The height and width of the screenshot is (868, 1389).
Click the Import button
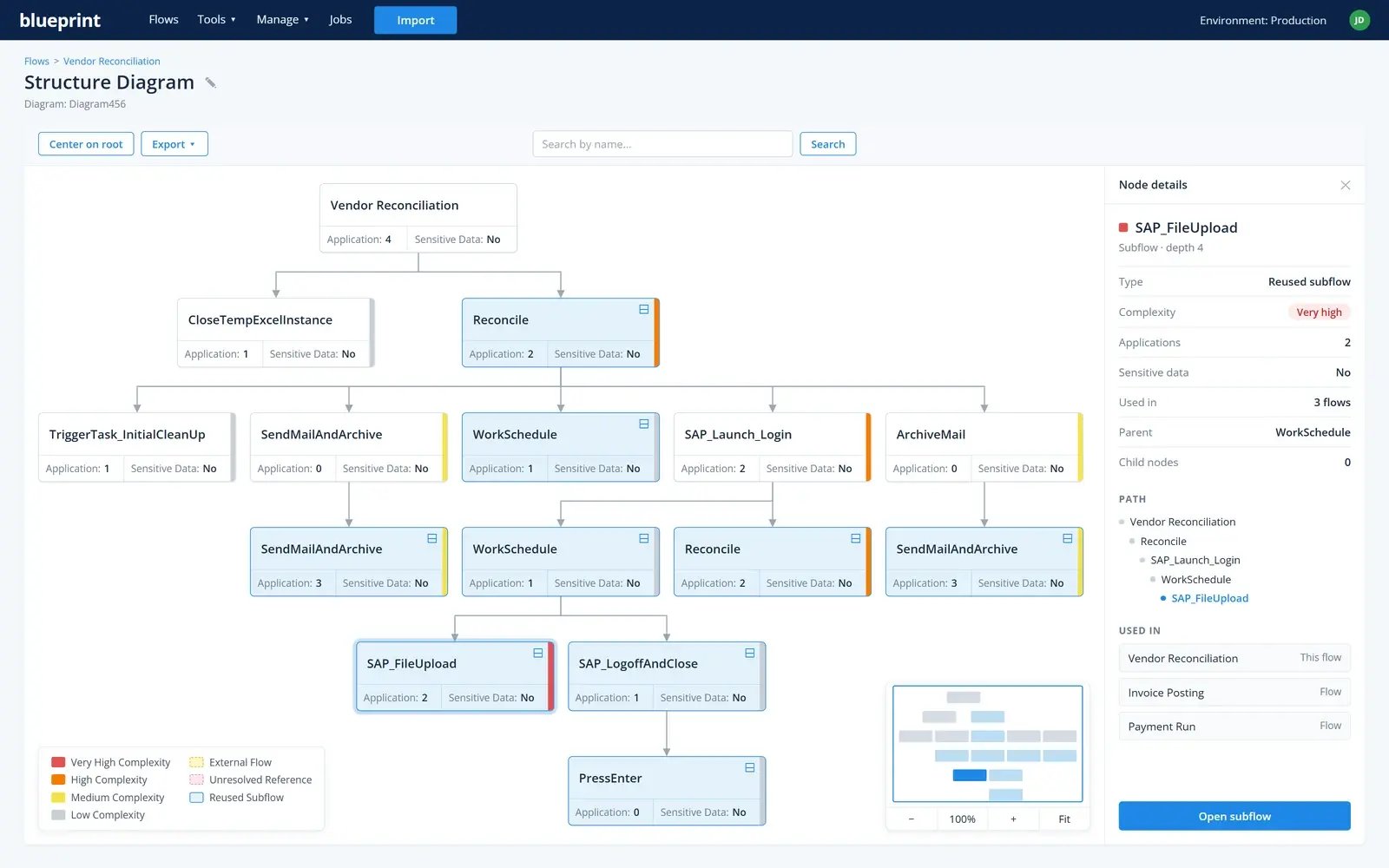[x=415, y=20]
